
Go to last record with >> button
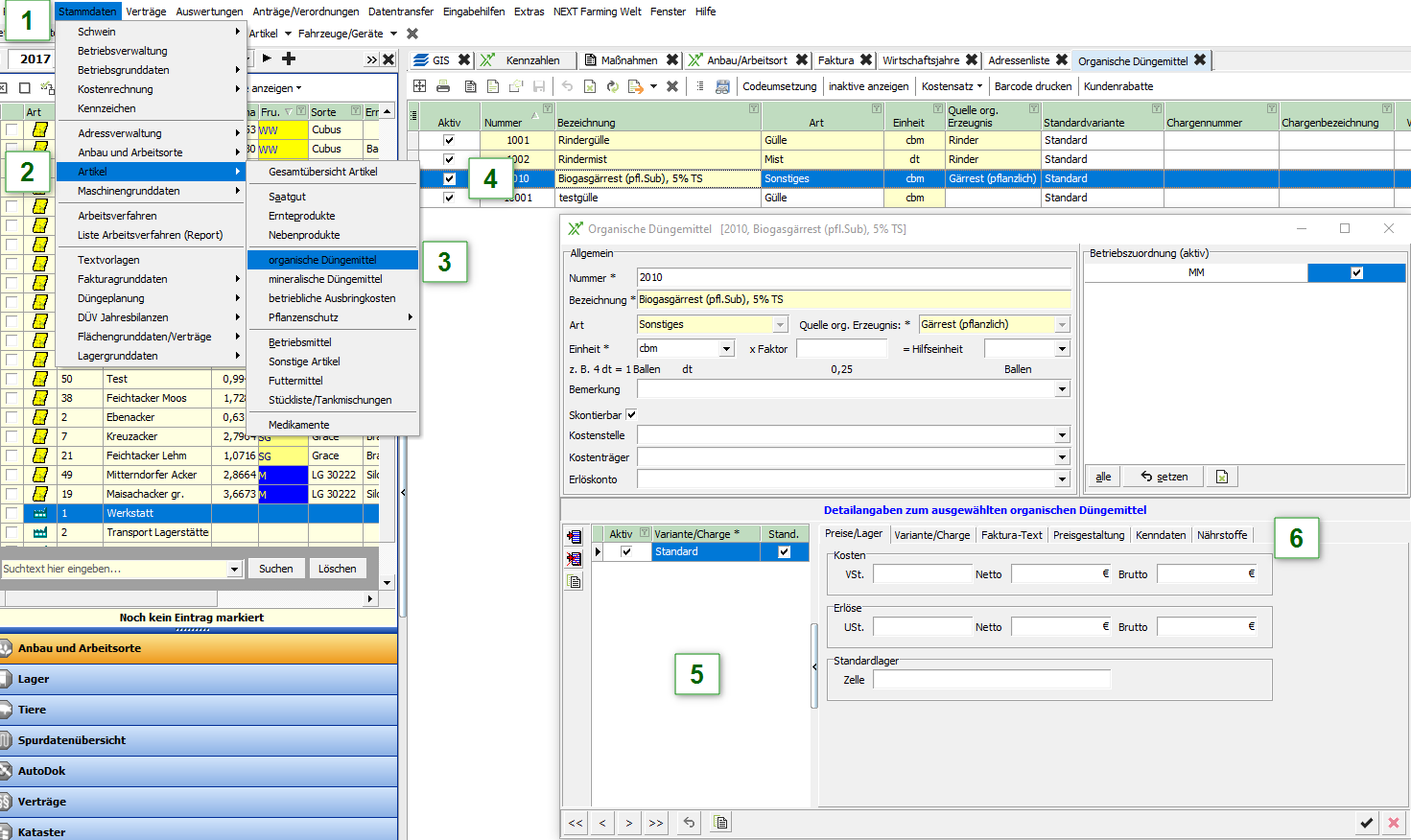(x=656, y=823)
